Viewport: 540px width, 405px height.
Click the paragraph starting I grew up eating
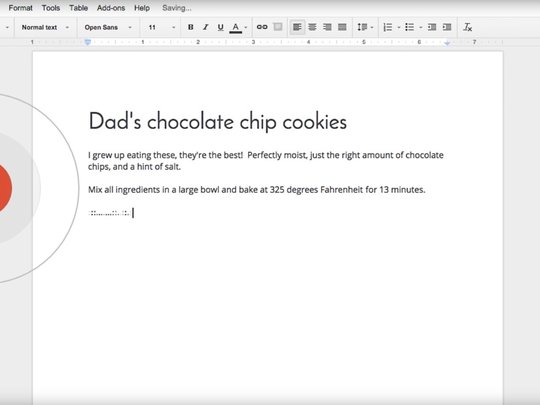(x=266, y=161)
